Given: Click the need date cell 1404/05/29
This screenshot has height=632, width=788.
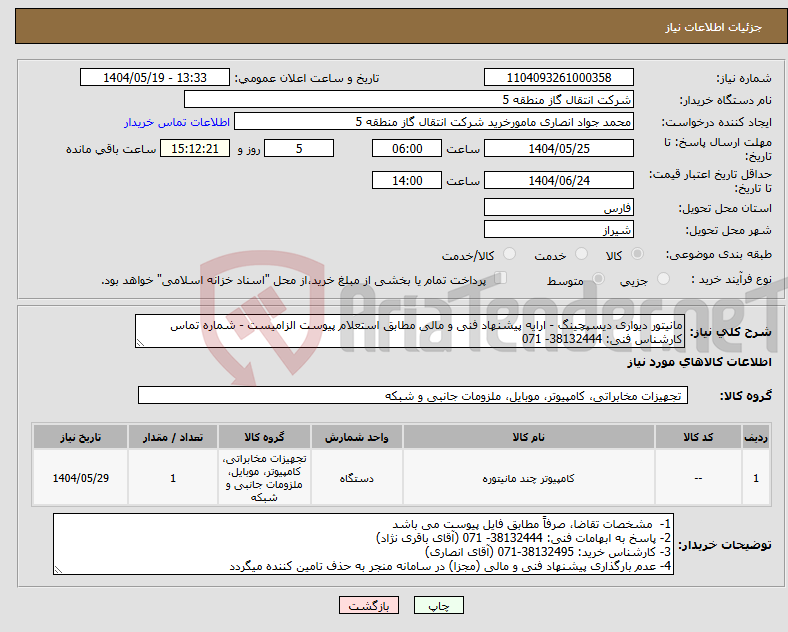Looking at the screenshot, I should point(80,478).
